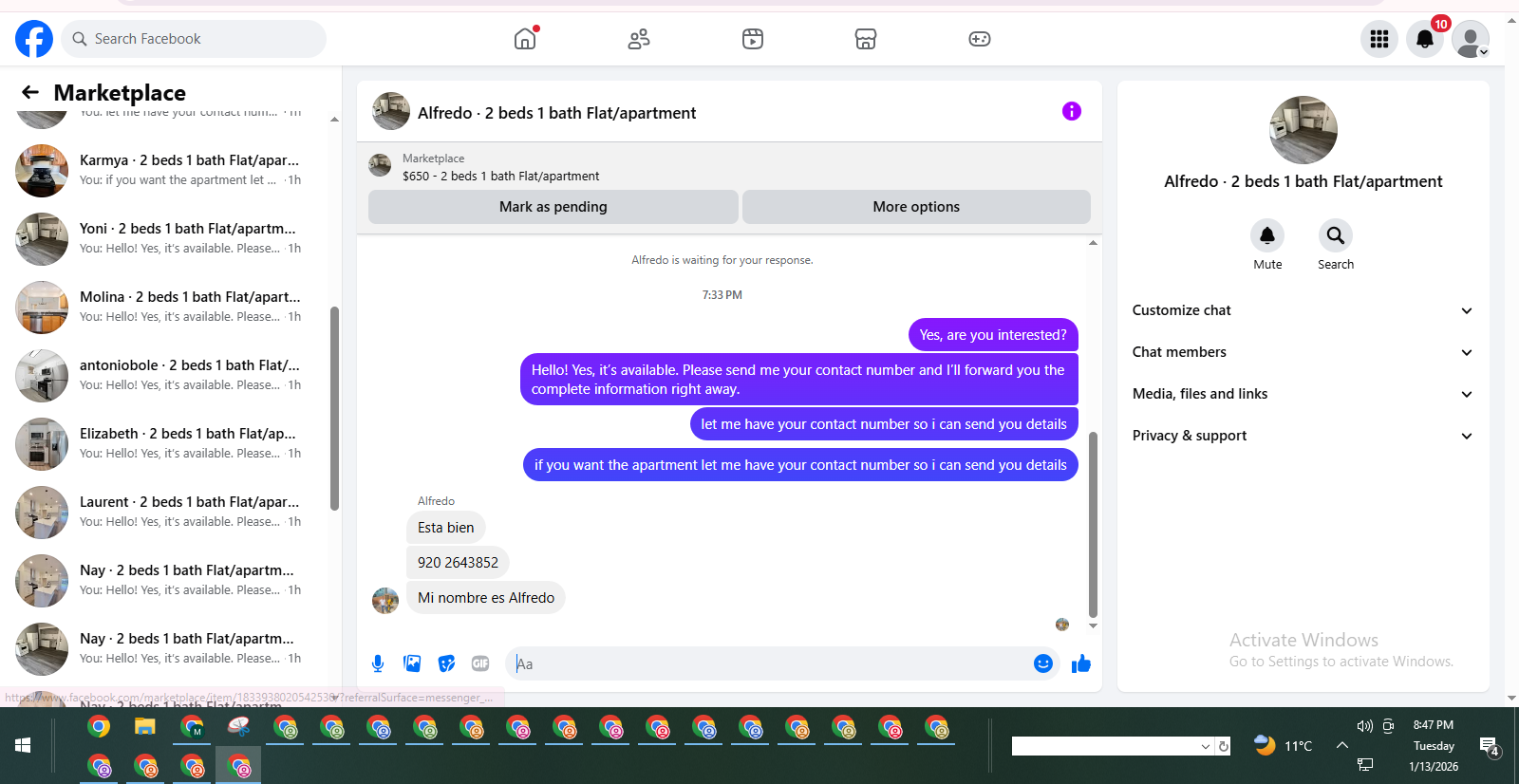Open Windows action center notifications icon

(x=1489, y=747)
